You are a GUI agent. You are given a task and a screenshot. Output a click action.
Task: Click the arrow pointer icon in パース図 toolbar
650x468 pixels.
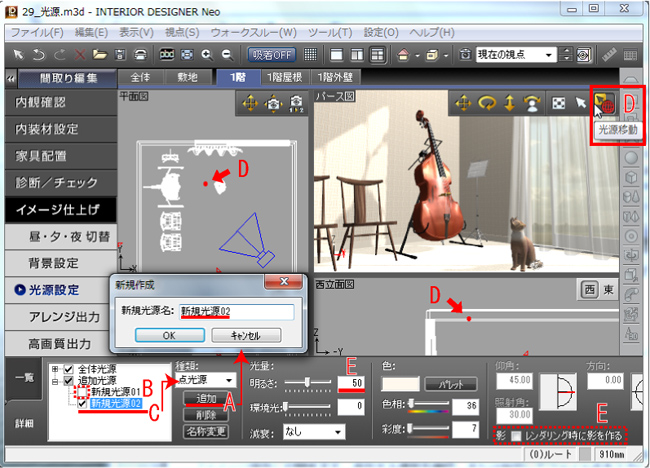point(580,103)
